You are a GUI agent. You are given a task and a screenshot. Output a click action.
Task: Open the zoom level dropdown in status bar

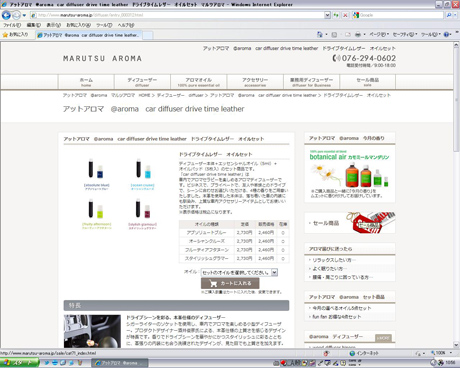click(442, 353)
